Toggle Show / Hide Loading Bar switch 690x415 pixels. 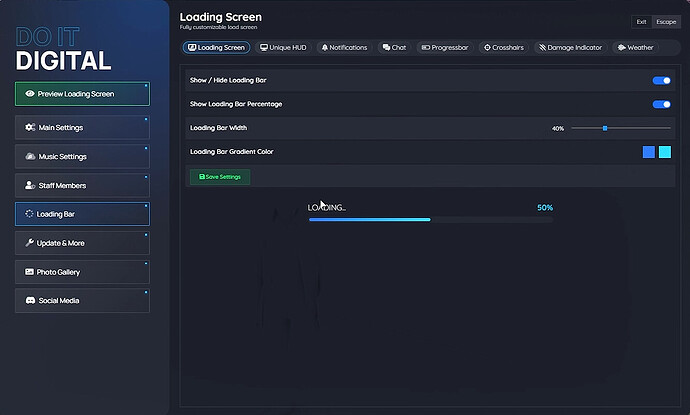(661, 81)
